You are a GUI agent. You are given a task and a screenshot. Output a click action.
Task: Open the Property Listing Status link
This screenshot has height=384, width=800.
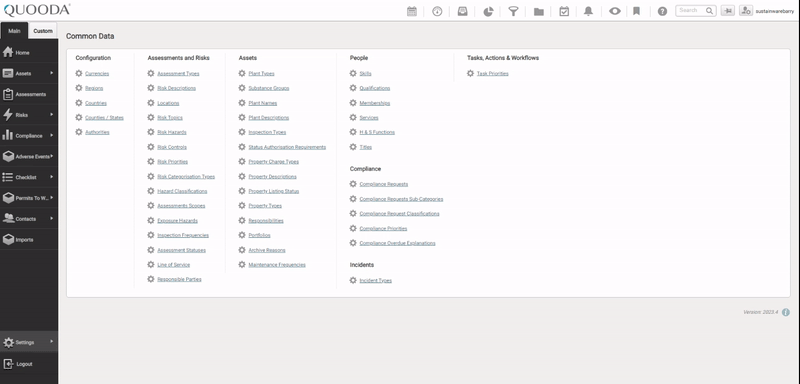273,191
